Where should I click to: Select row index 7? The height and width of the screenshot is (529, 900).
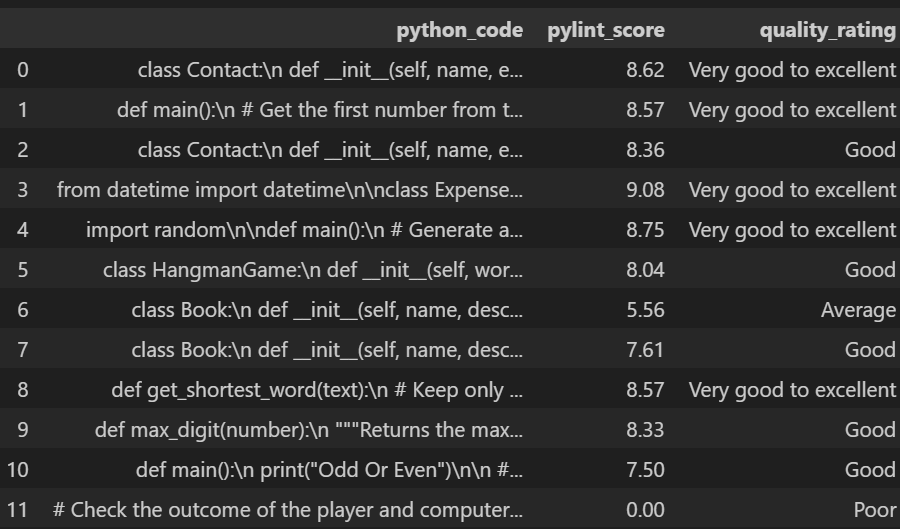[x=22, y=350]
